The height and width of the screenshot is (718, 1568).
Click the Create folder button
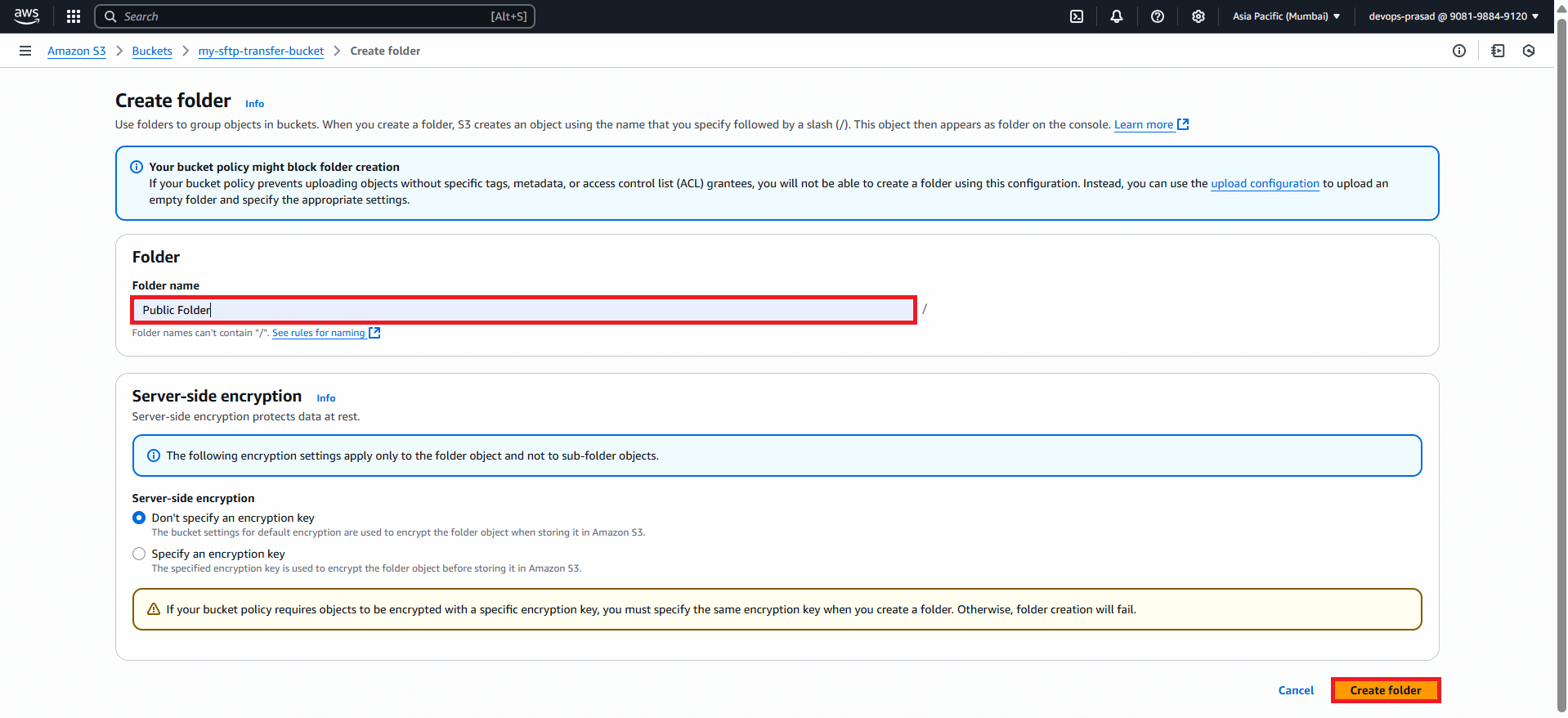1385,690
